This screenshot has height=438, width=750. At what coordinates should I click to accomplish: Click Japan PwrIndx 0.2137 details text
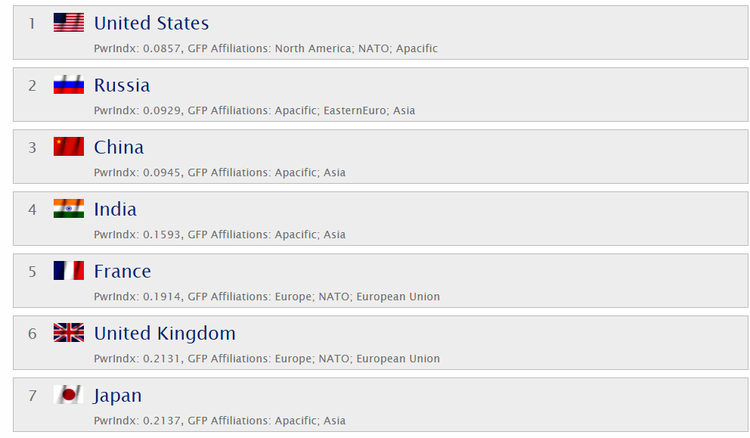pos(219,420)
